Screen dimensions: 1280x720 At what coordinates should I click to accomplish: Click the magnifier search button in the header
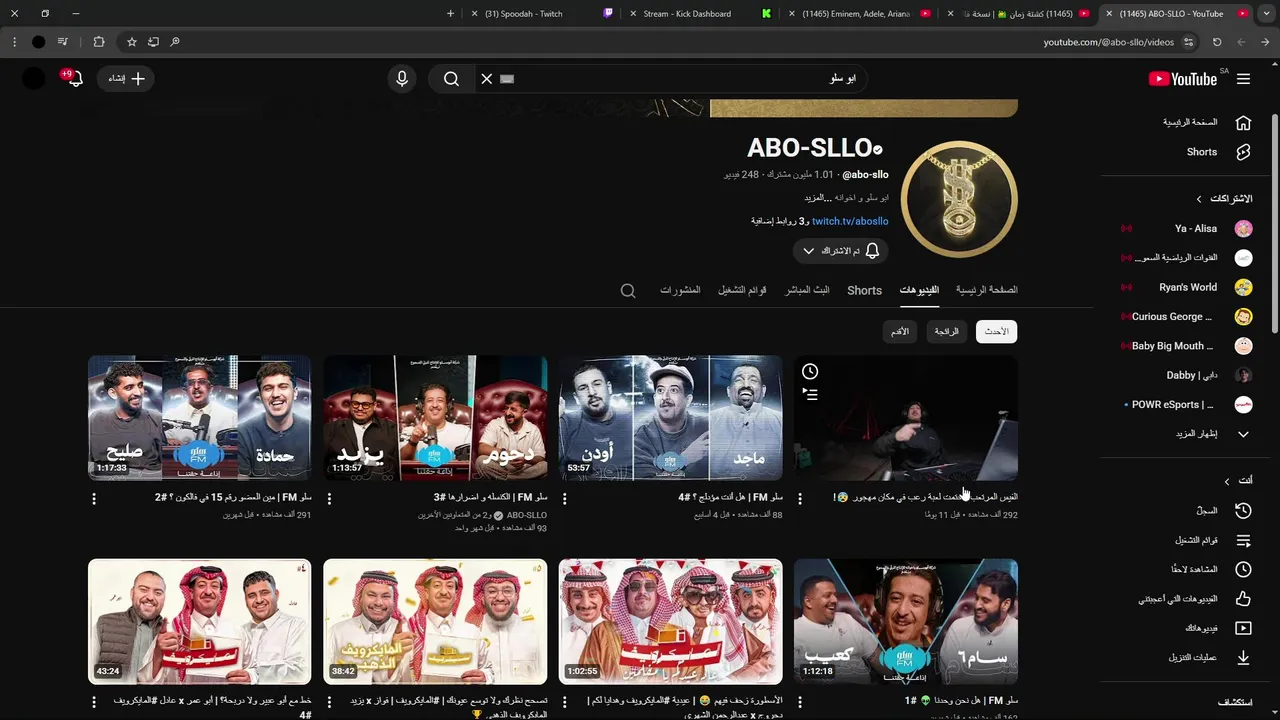pos(451,79)
